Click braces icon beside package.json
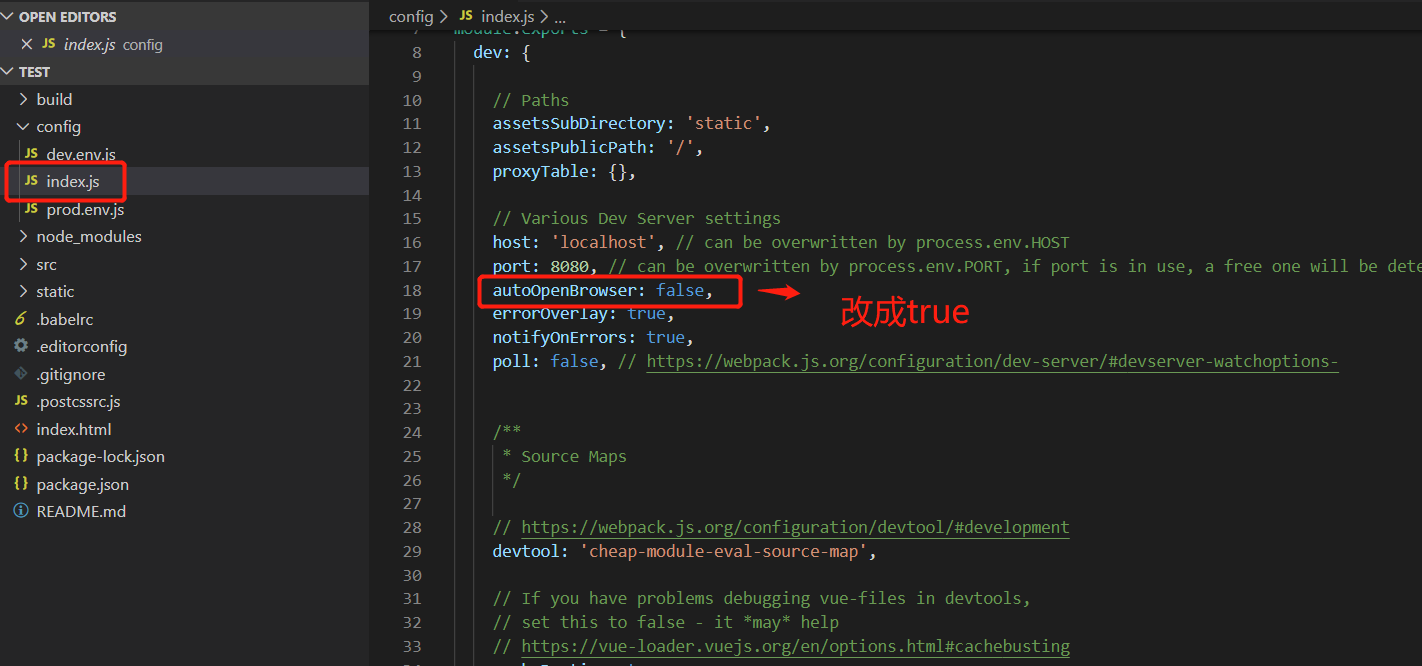The width and height of the screenshot is (1422, 666). click(x=21, y=484)
